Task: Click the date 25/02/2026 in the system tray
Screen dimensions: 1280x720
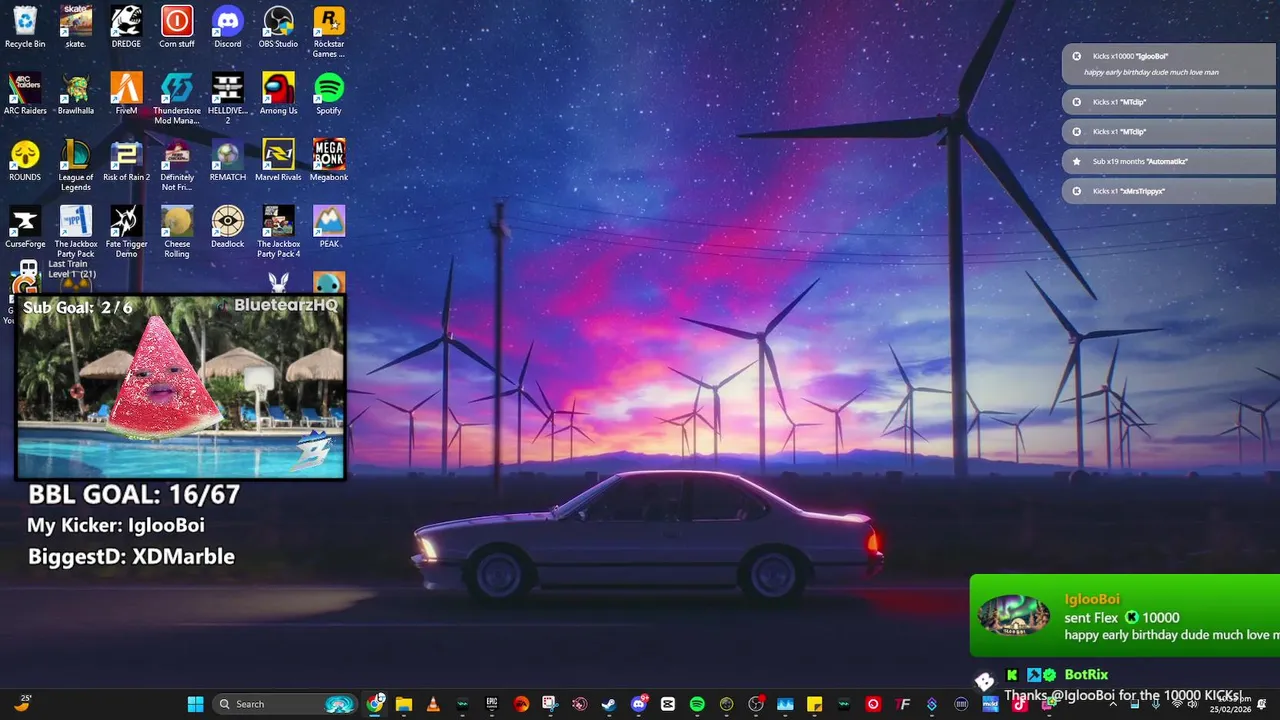Action: (x=1232, y=709)
